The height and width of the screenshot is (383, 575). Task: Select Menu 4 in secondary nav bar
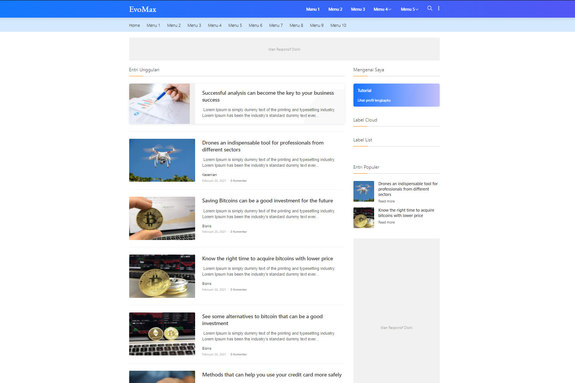coord(215,25)
